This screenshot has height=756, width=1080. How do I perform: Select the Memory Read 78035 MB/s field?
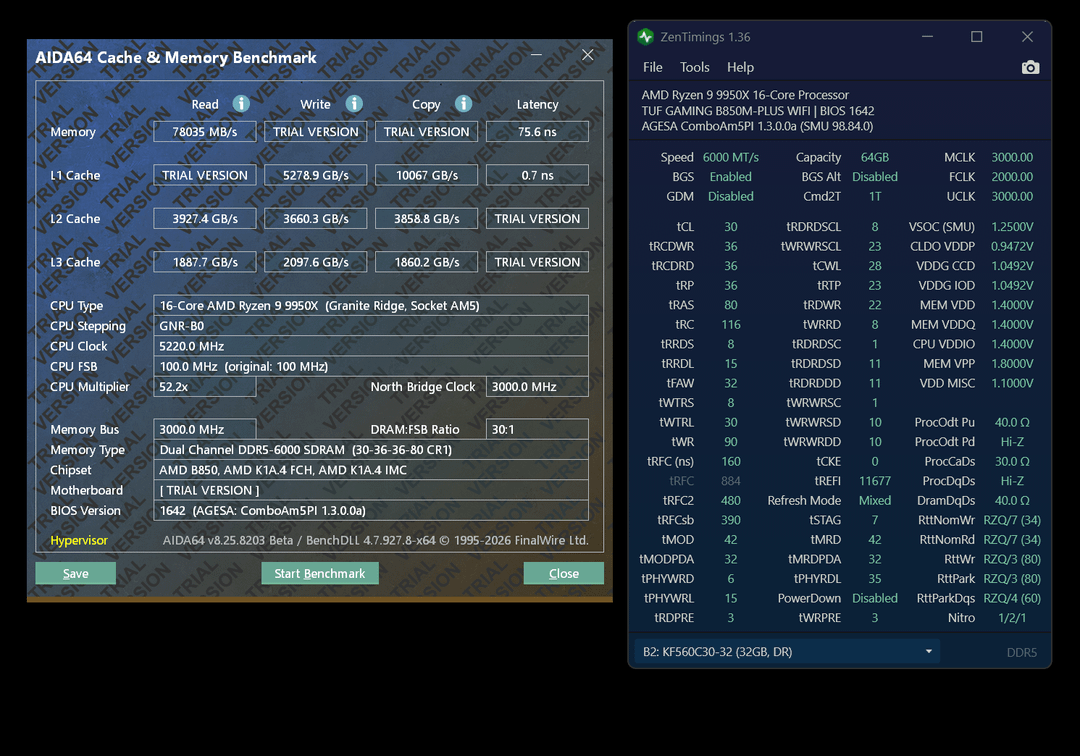point(205,132)
